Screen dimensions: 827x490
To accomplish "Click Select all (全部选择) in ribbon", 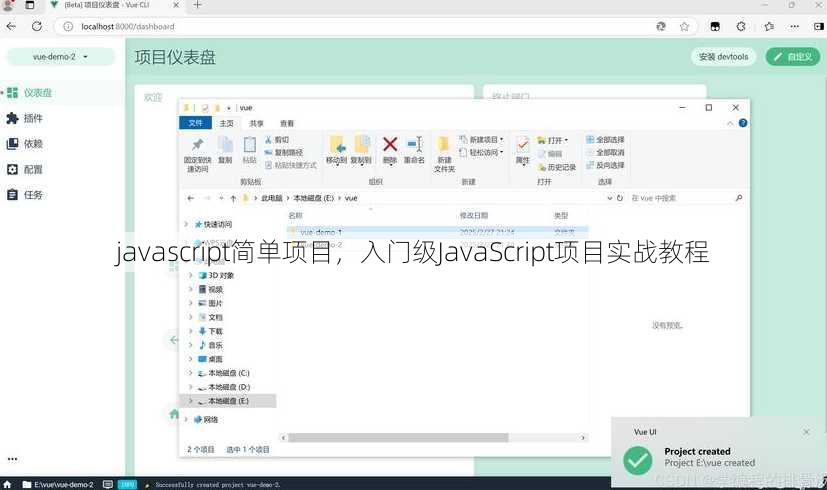I will point(605,140).
